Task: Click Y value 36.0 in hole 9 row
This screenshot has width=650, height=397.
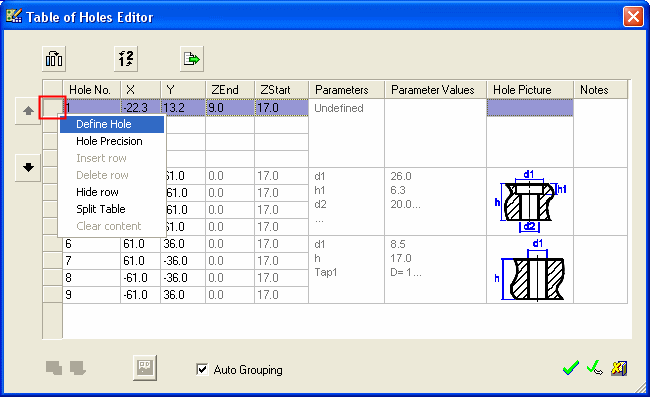Action: tap(183, 295)
